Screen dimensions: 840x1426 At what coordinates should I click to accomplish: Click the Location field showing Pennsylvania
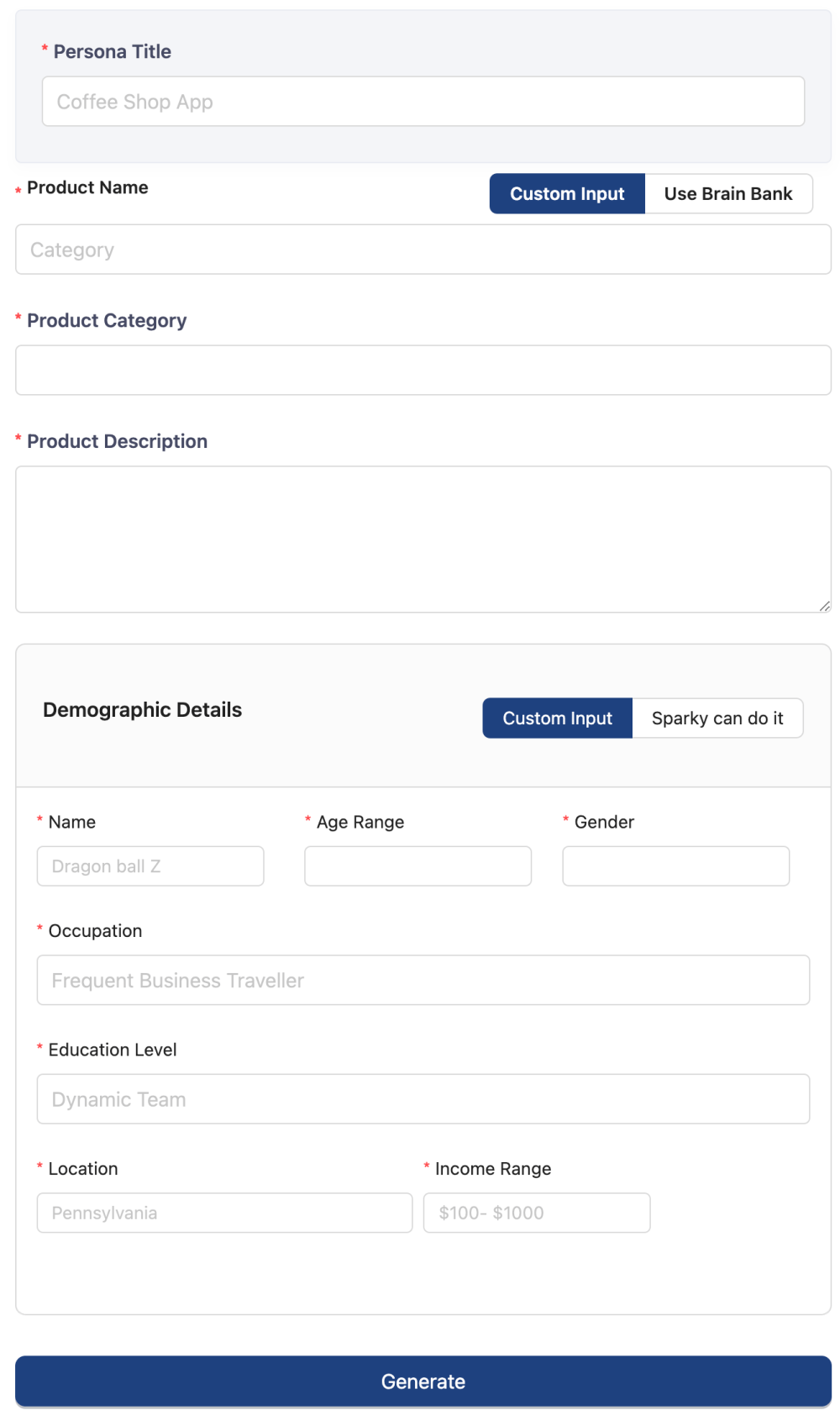(x=225, y=1213)
